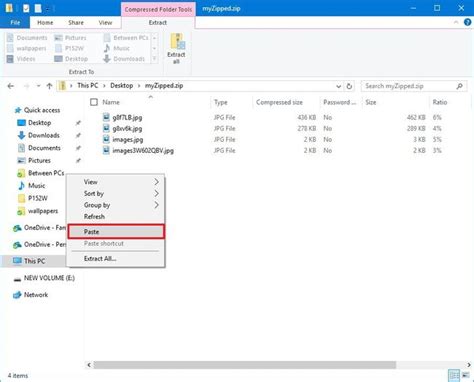Click the chevron after This PC in path
The height and width of the screenshot is (382, 474).
click(x=104, y=86)
